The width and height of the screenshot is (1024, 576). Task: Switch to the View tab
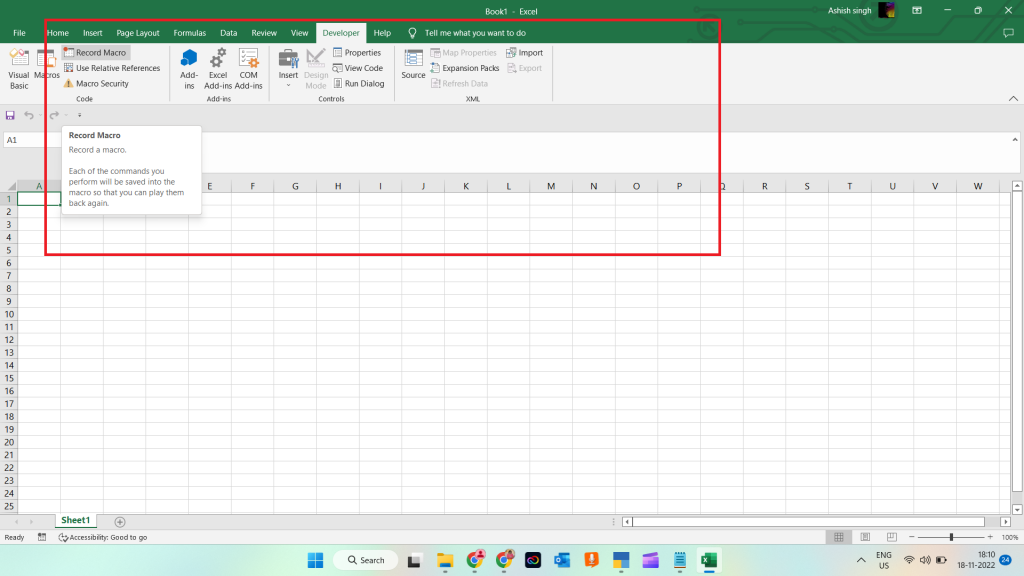299,33
